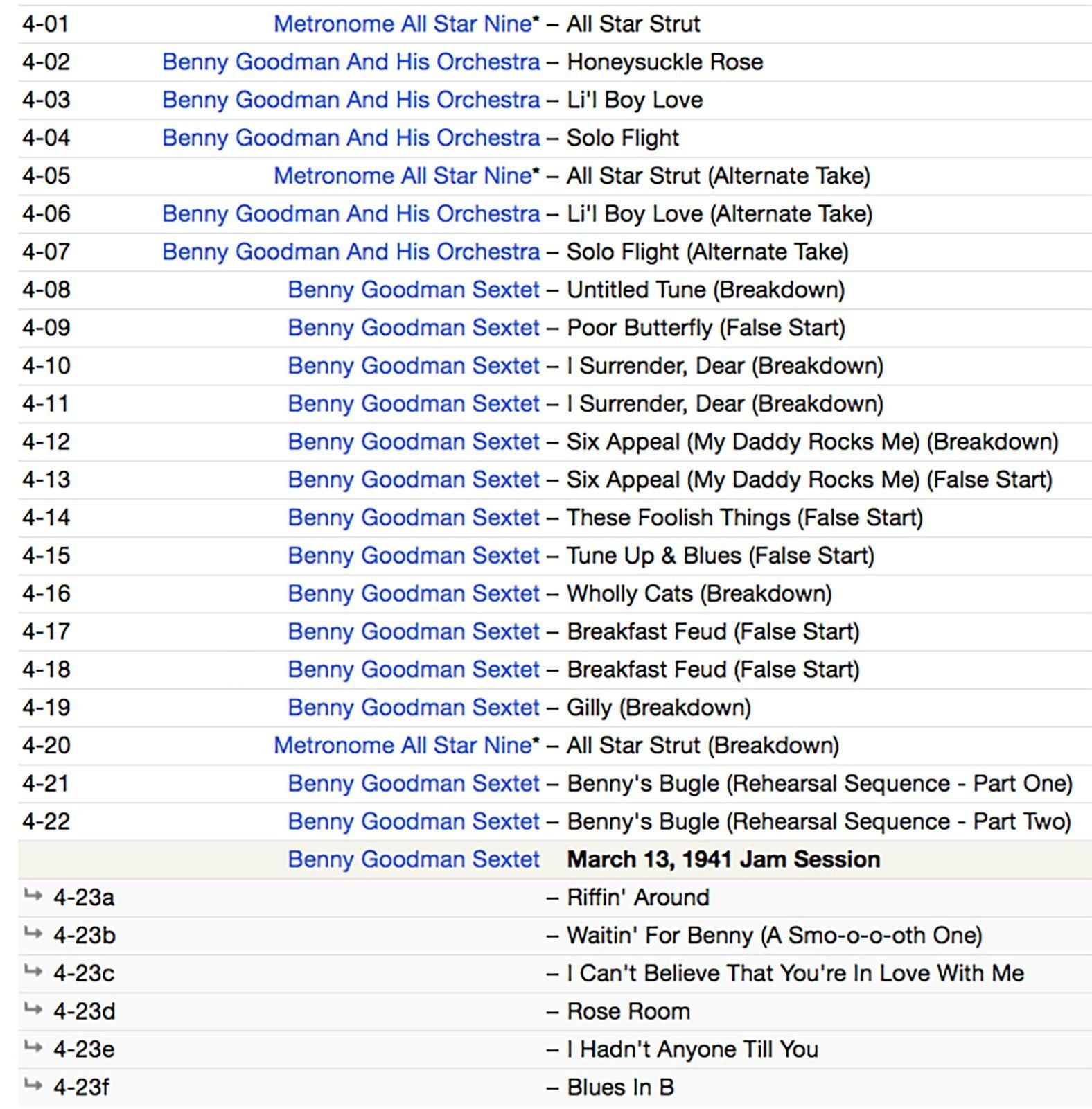Click the arrow icon beside track 4-23d

[x=33, y=1009]
